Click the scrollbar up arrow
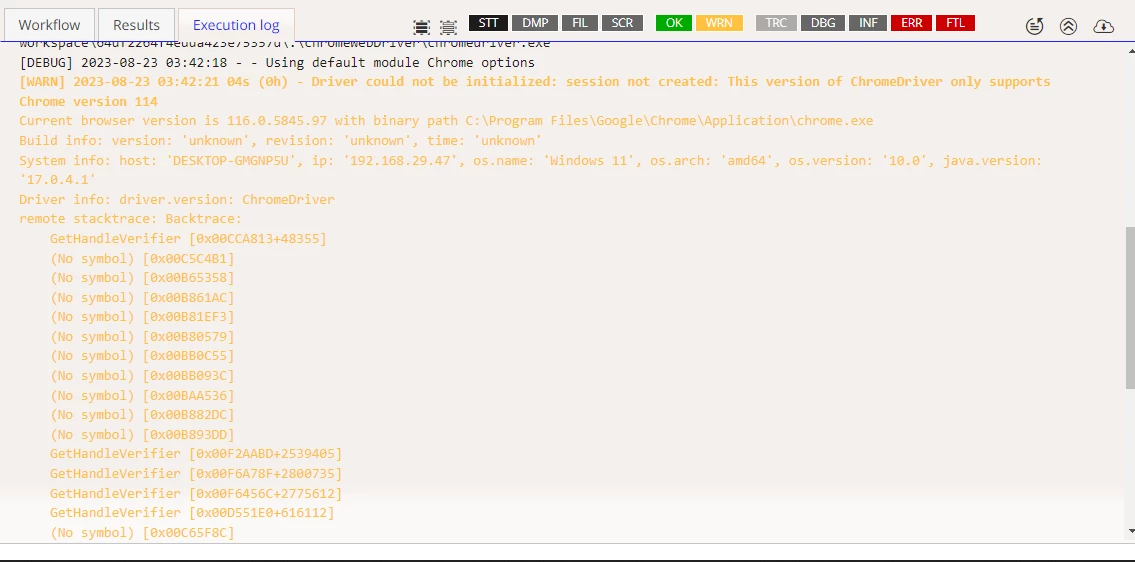Image resolution: width=1135 pixels, height=562 pixels. pos(1130,51)
